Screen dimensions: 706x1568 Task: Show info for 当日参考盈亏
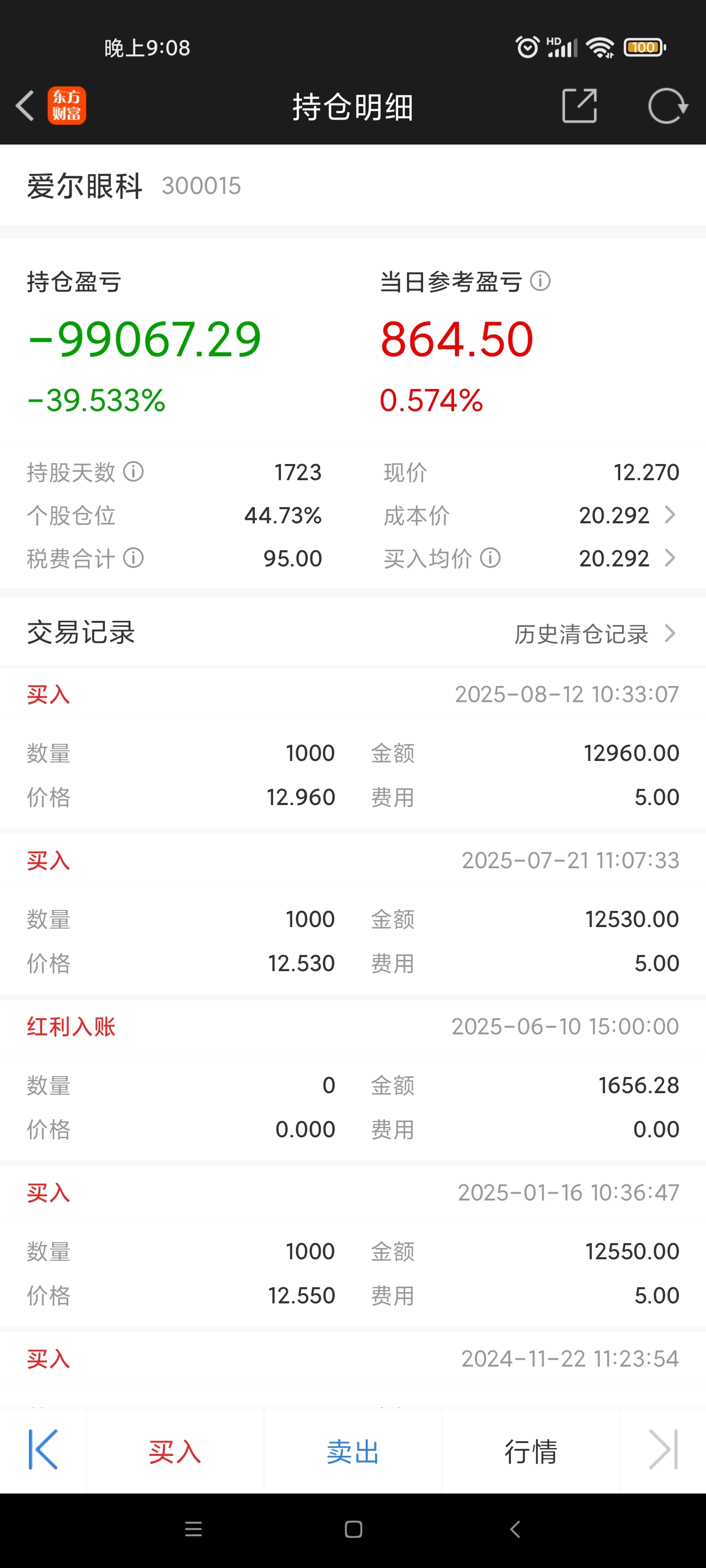tap(540, 281)
